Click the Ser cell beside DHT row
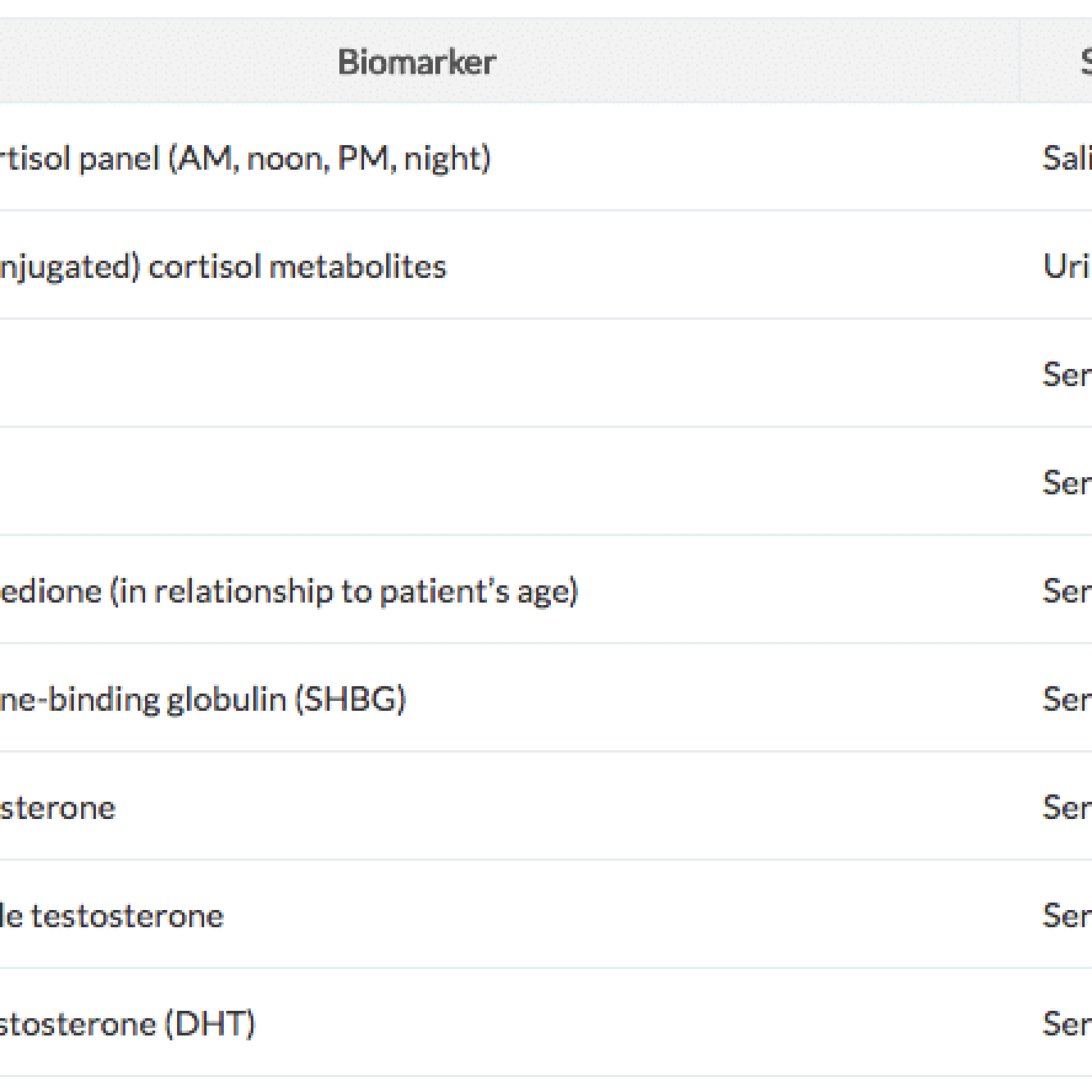 tap(1067, 1024)
